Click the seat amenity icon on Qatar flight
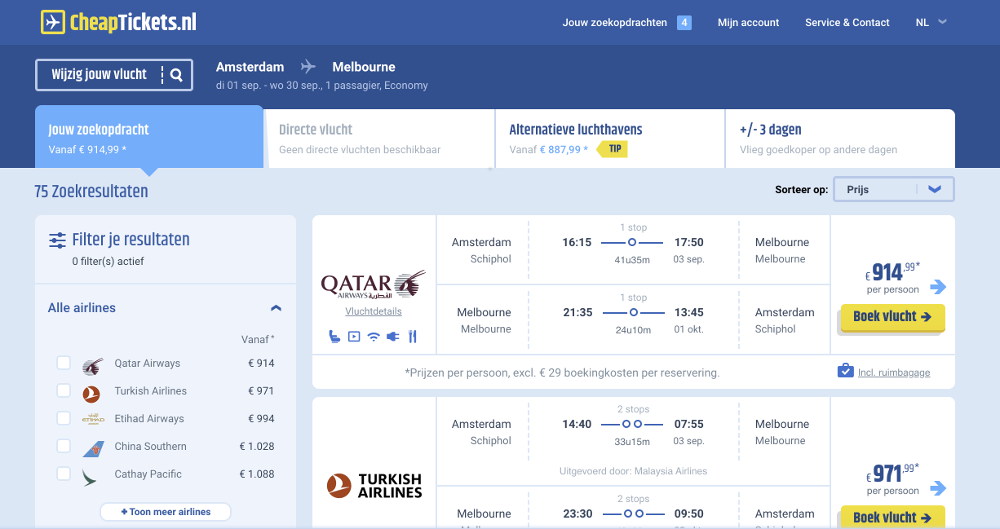This screenshot has height=529, width=1000. 334,336
